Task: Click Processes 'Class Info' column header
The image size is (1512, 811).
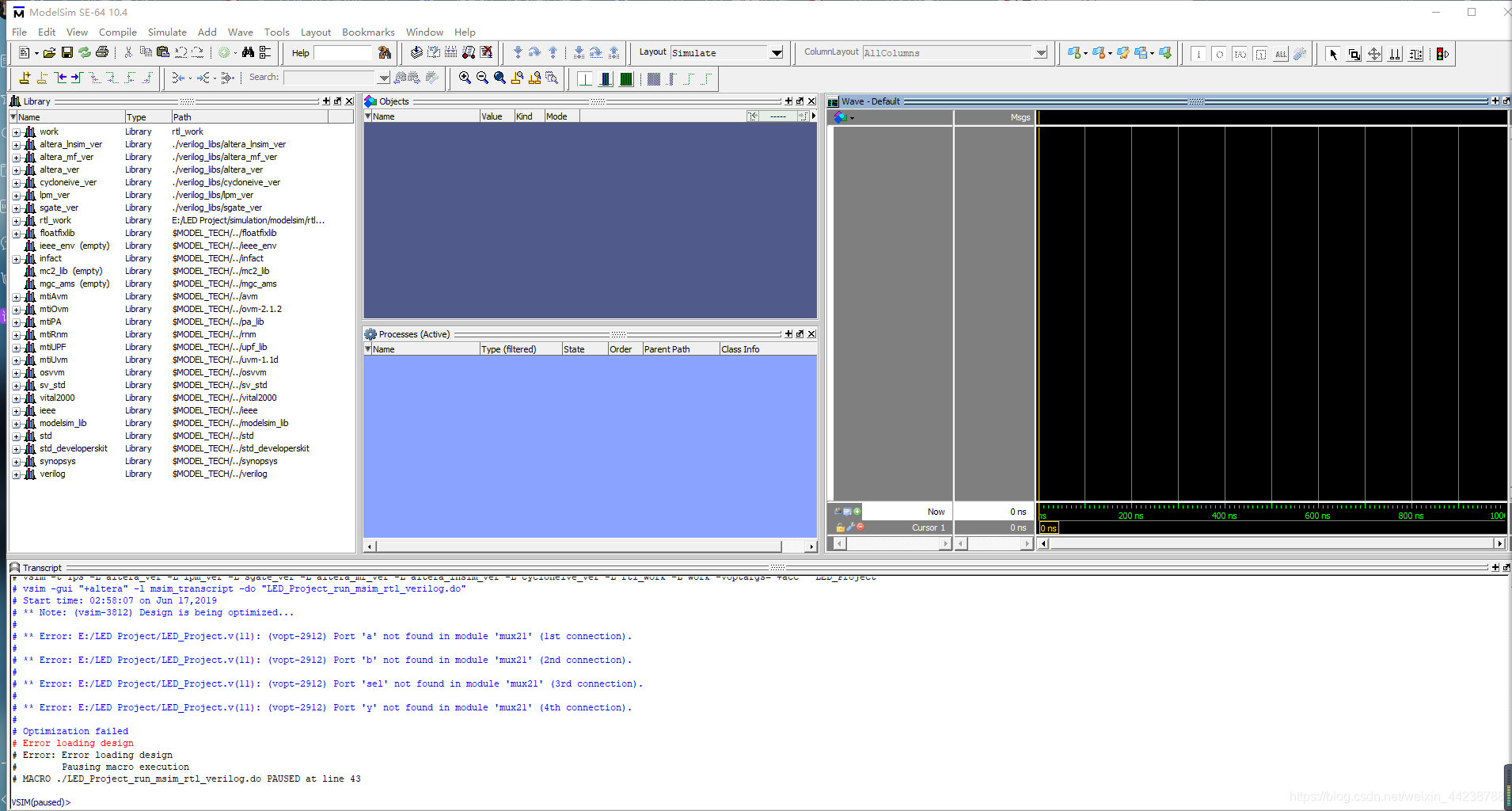Action: [767, 349]
